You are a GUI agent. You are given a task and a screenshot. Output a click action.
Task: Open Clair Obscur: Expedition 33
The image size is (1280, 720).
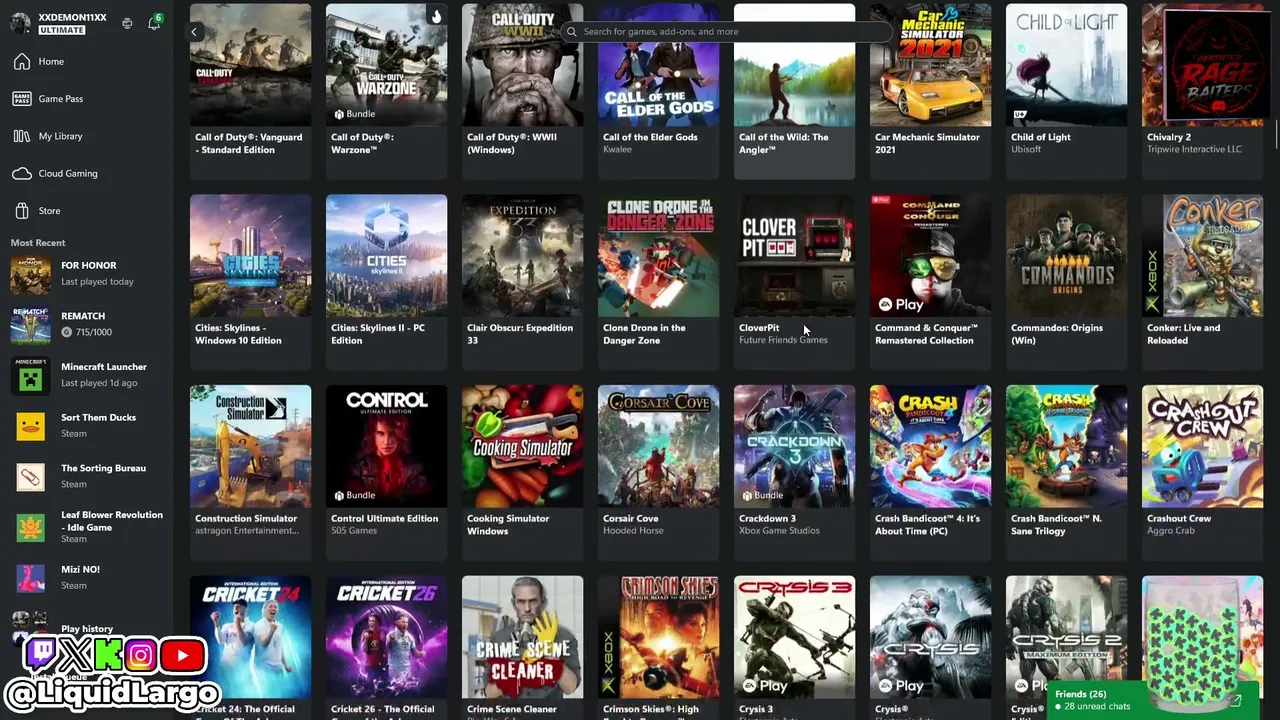[x=522, y=282]
